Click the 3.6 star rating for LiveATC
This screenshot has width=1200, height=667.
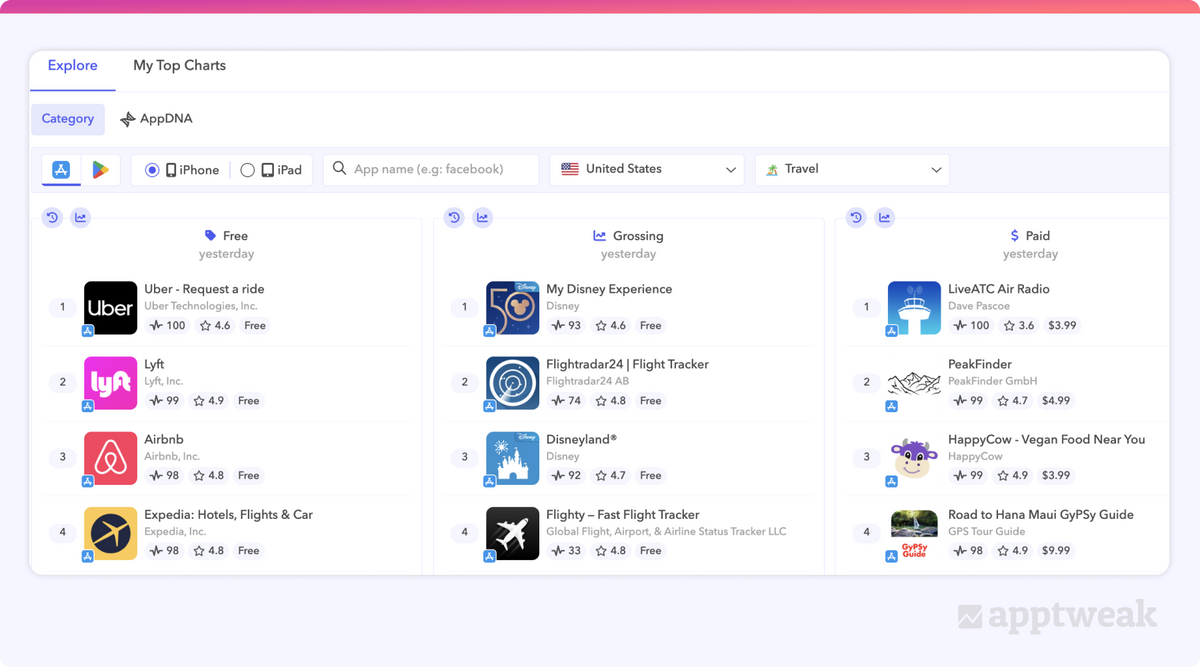pyautogui.click(x=1017, y=326)
